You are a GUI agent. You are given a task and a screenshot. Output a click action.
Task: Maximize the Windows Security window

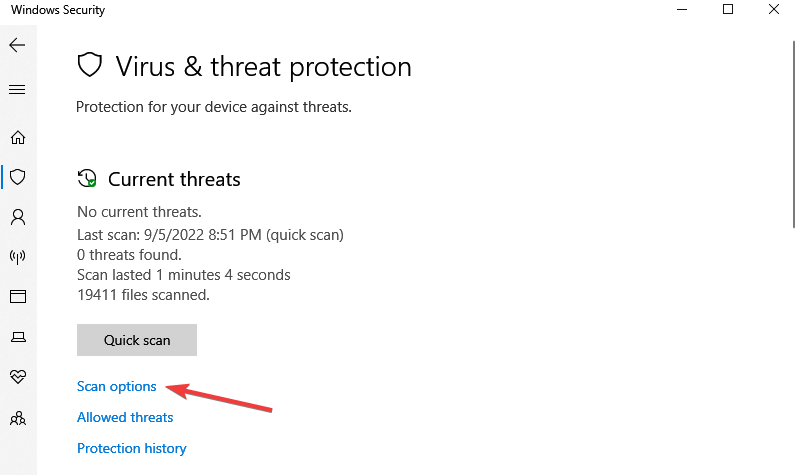728,9
